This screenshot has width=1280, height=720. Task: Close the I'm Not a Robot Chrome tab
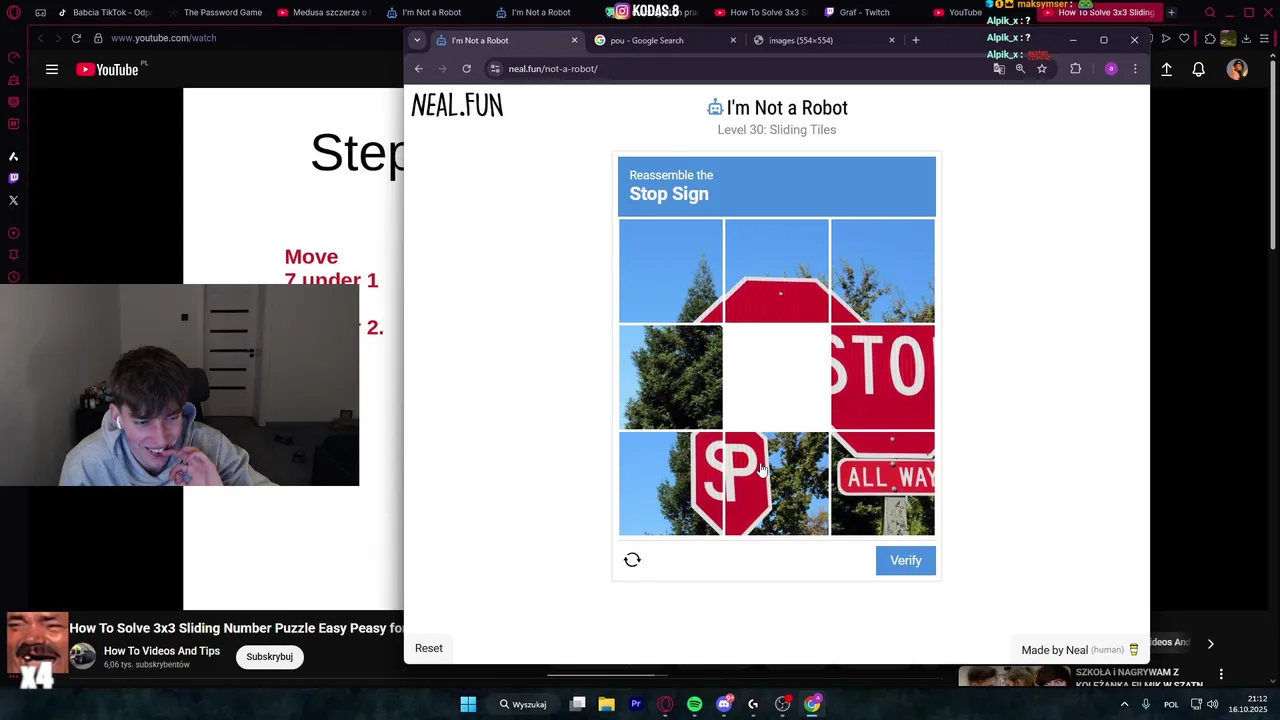coord(574,40)
